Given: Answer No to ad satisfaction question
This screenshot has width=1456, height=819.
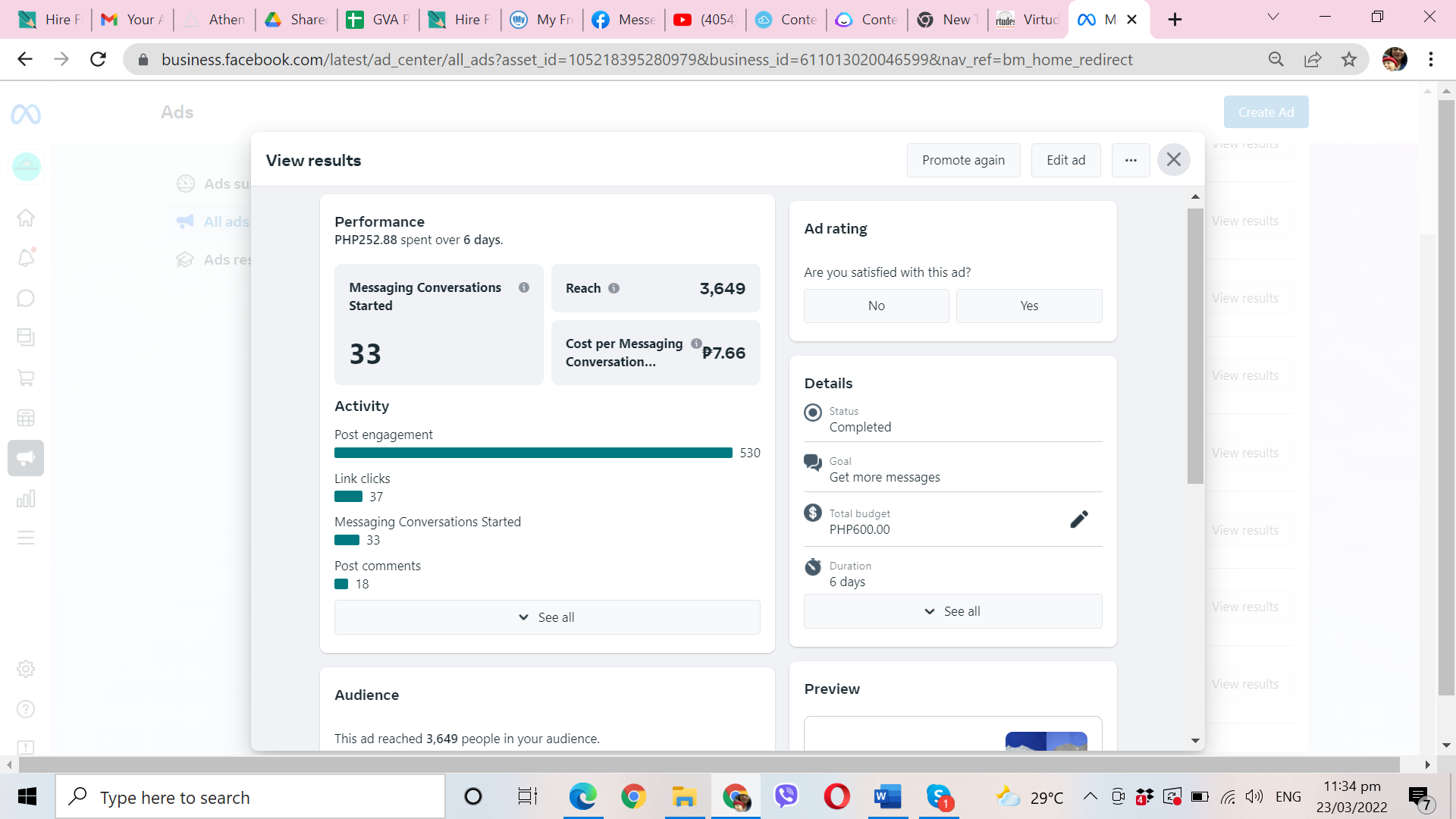Looking at the screenshot, I should coord(876,306).
